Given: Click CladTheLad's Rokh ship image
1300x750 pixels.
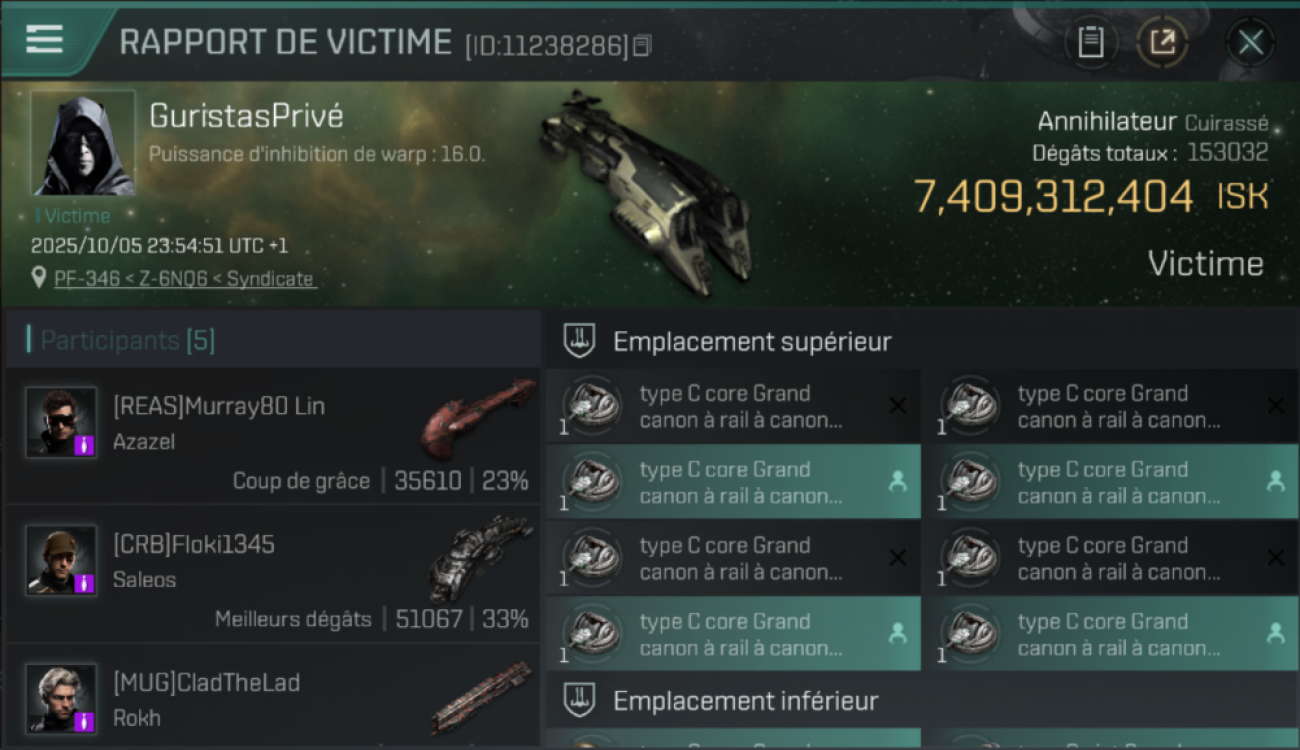Looking at the screenshot, I should tap(482, 697).
